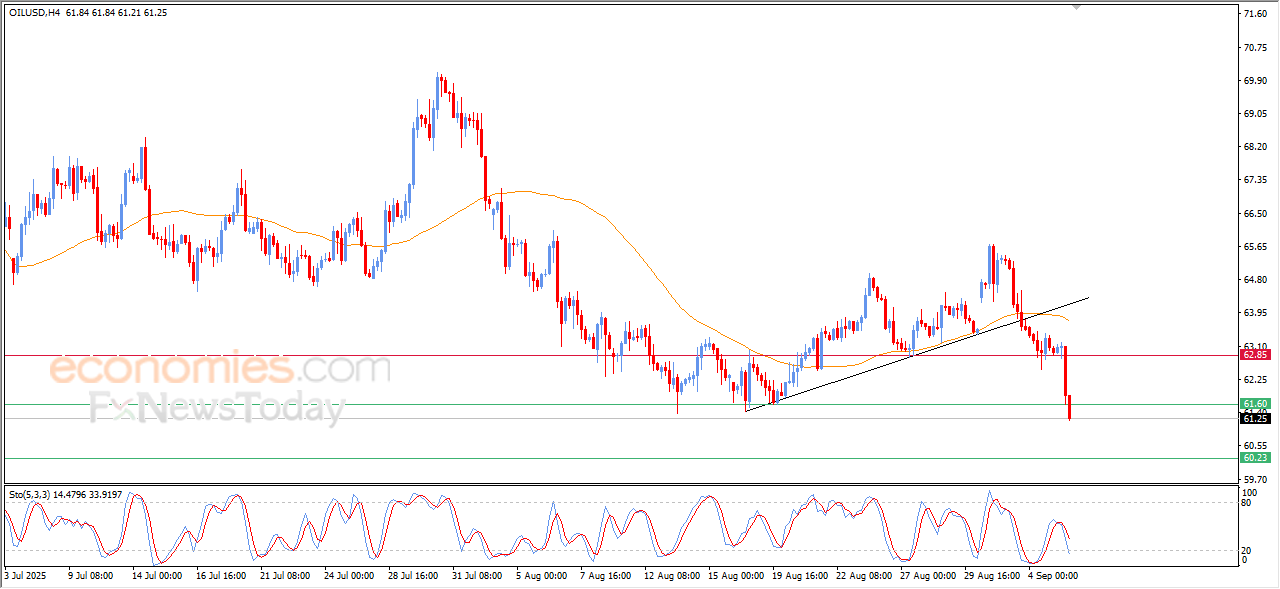Click the 62.25 price axis label
The image size is (1280, 589).
click(1257, 380)
